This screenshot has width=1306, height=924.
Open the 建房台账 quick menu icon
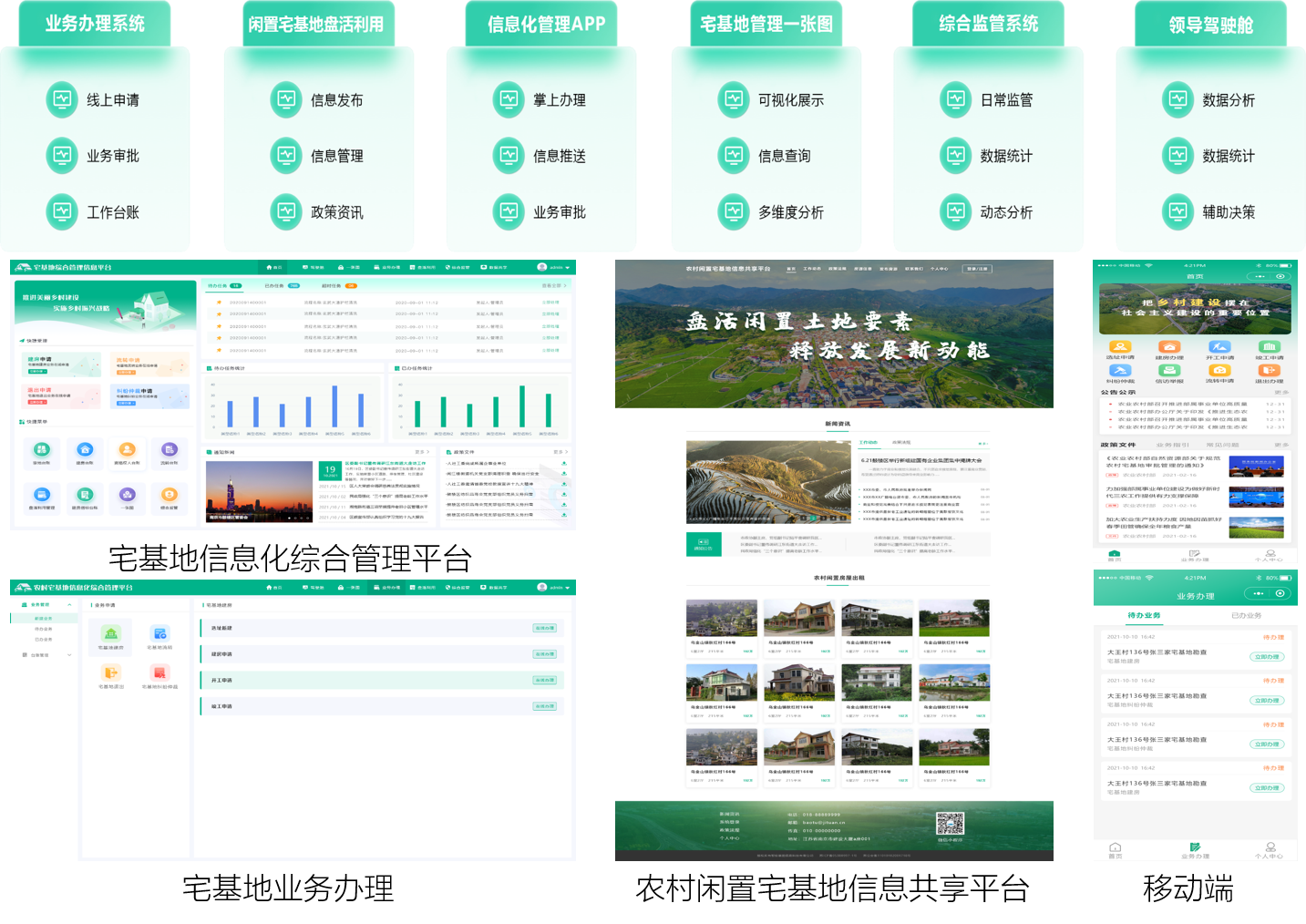tap(85, 450)
